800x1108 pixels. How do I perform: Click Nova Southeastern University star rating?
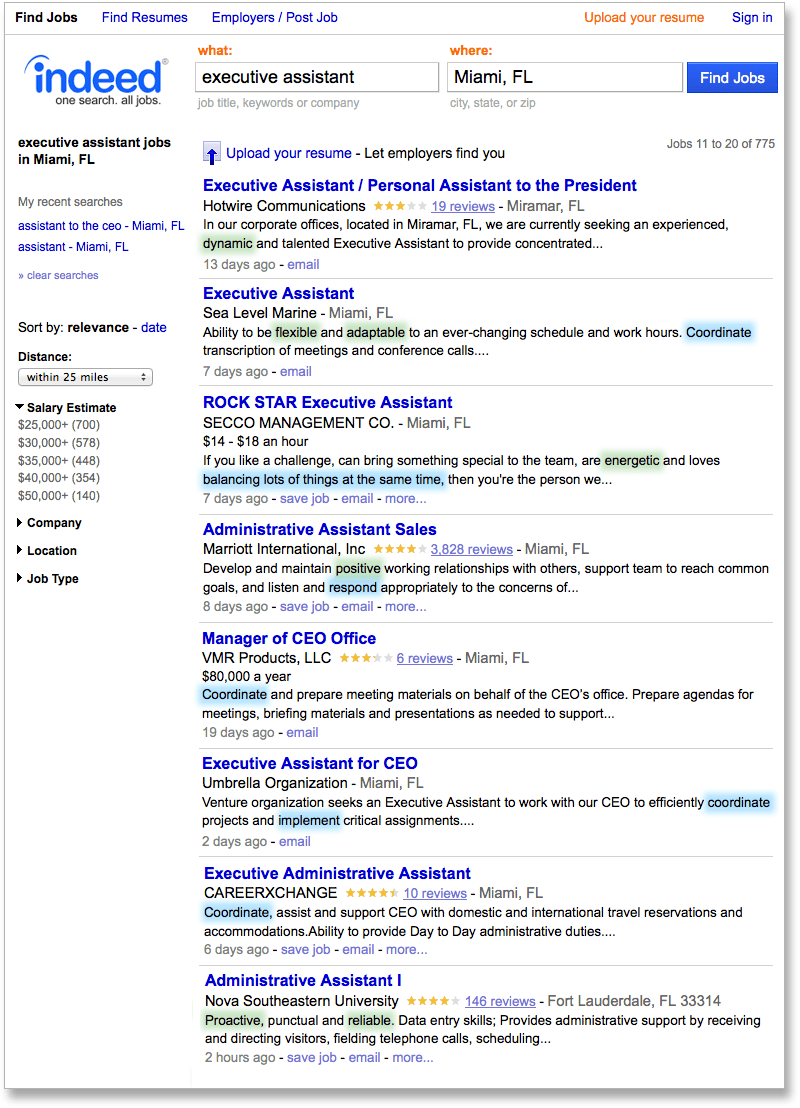point(433,1001)
